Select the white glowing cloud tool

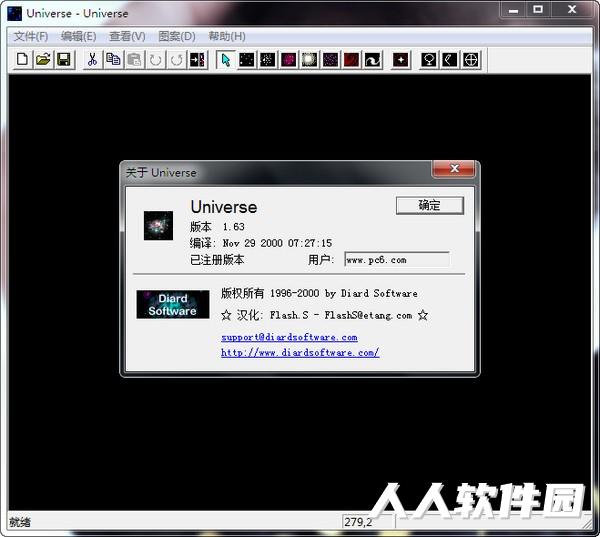310,60
